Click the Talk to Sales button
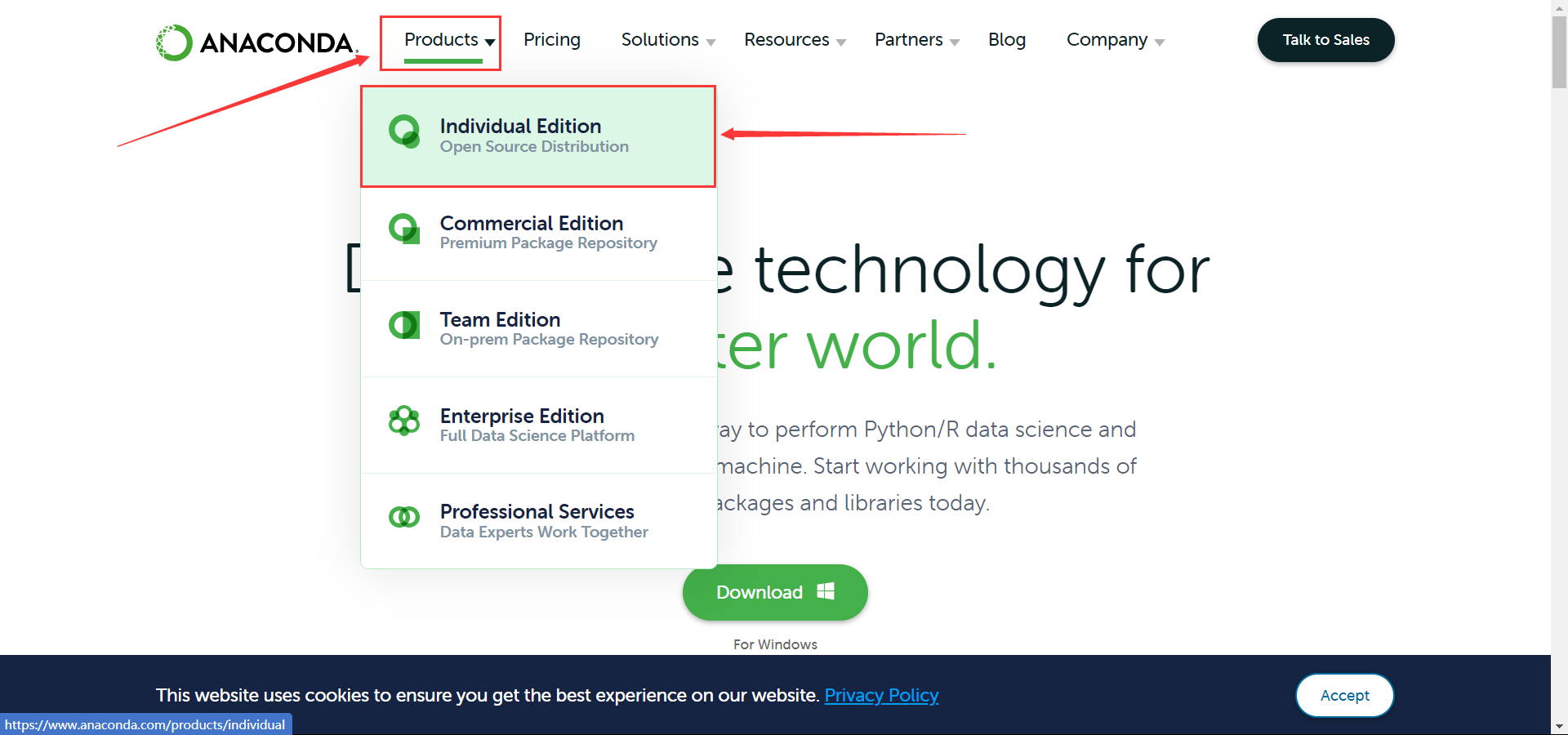1568x735 pixels. tap(1326, 40)
